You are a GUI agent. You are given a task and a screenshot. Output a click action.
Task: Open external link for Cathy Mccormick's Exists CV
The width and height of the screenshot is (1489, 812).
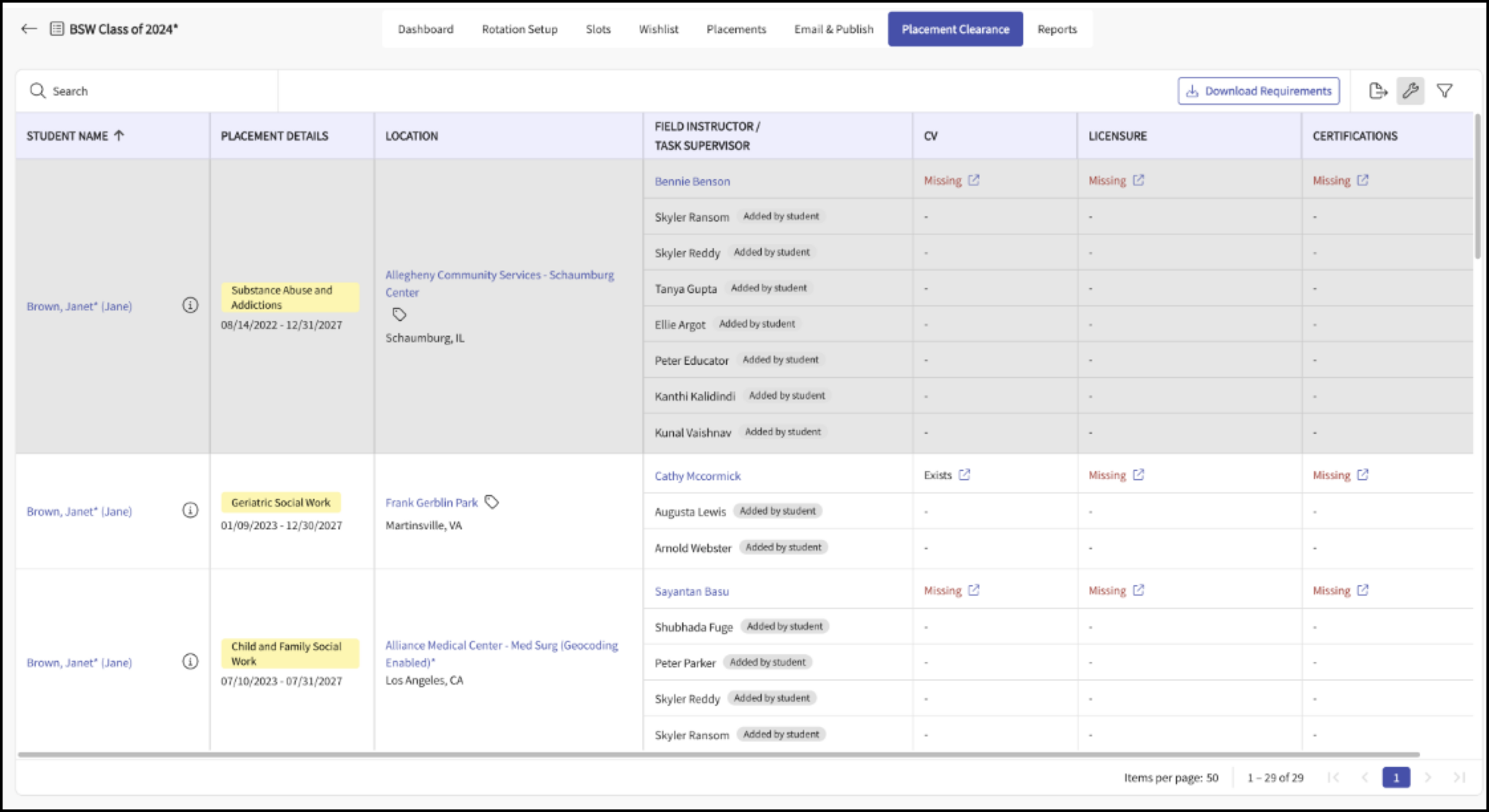tap(964, 474)
